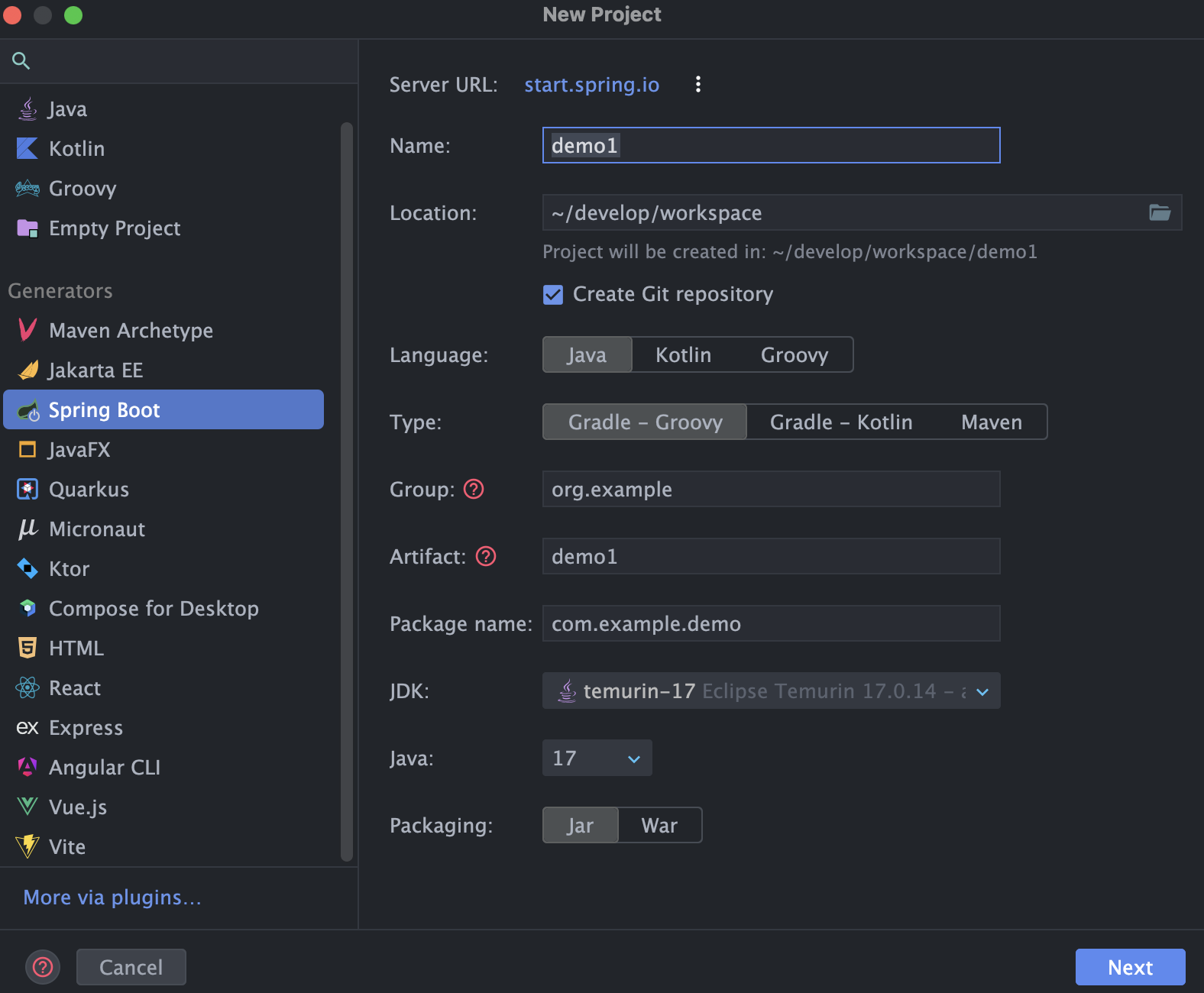Choose Gradle - Kotlin build type

(x=841, y=422)
